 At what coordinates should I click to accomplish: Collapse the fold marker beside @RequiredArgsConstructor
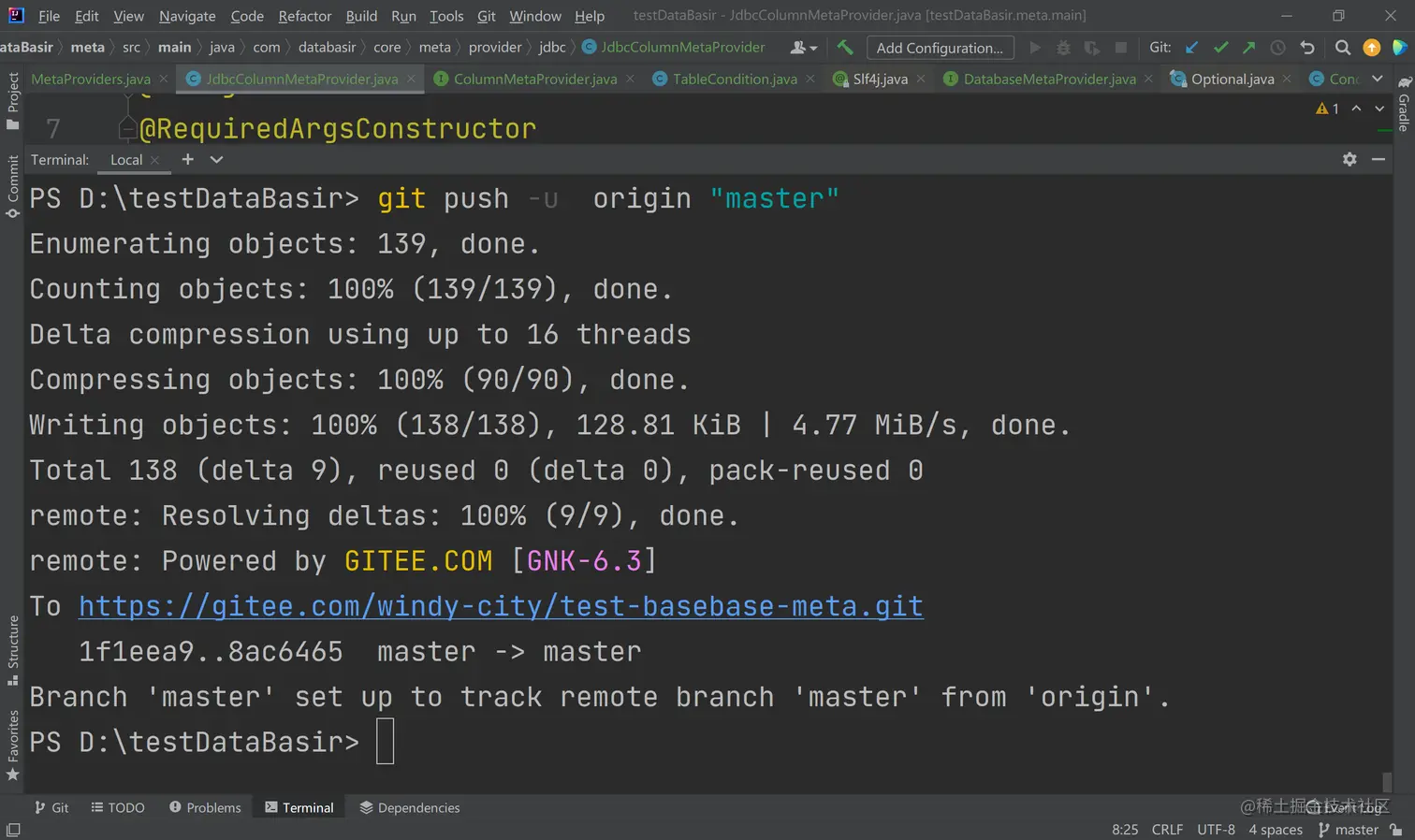pyautogui.click(x=128, y=128)
